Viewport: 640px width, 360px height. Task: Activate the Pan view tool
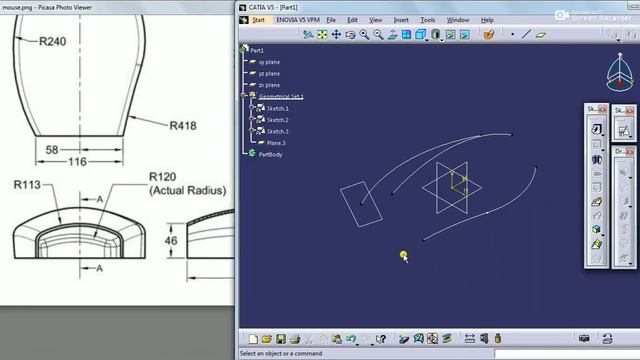pos(336,35)
